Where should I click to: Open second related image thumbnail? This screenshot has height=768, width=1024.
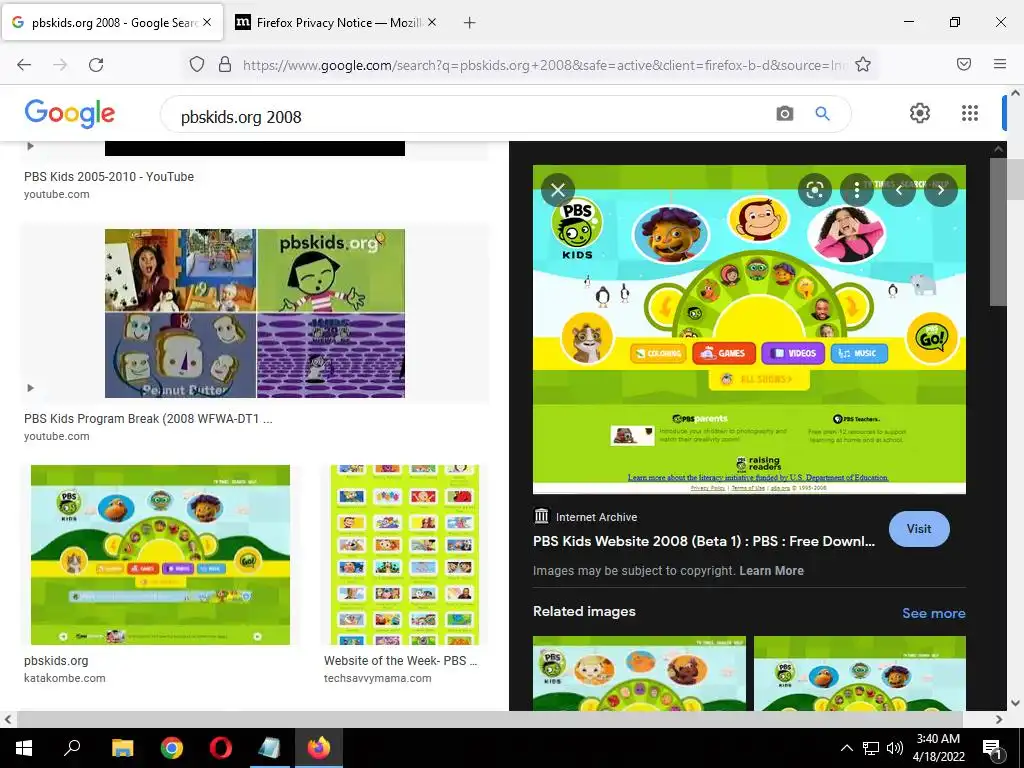[859, 673]
